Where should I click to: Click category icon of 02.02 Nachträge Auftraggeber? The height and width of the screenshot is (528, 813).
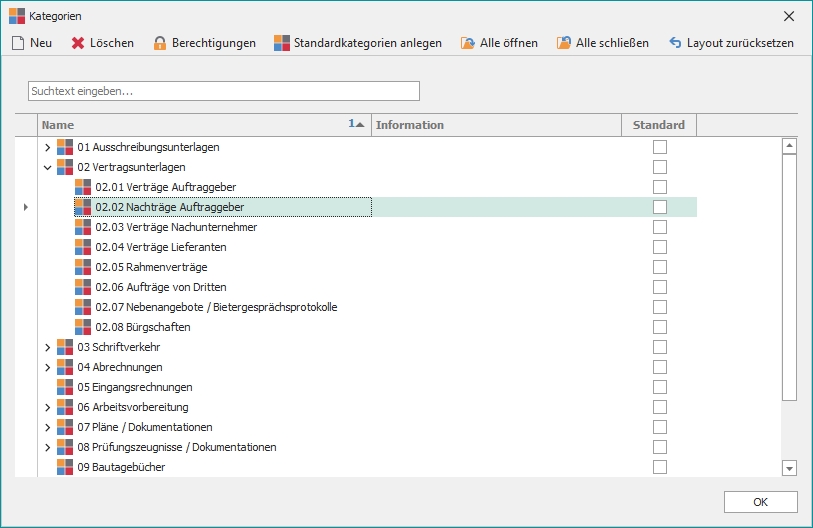(x=83, y=207)
